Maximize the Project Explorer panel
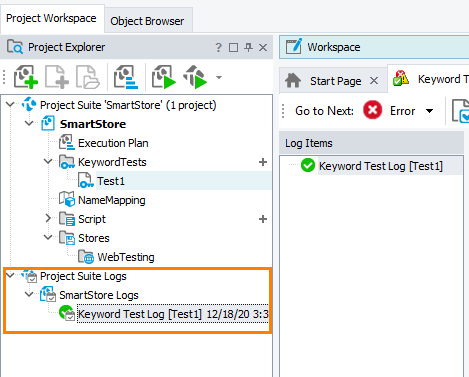The width and height of the screenshot is (469, 377). (233, 47)
